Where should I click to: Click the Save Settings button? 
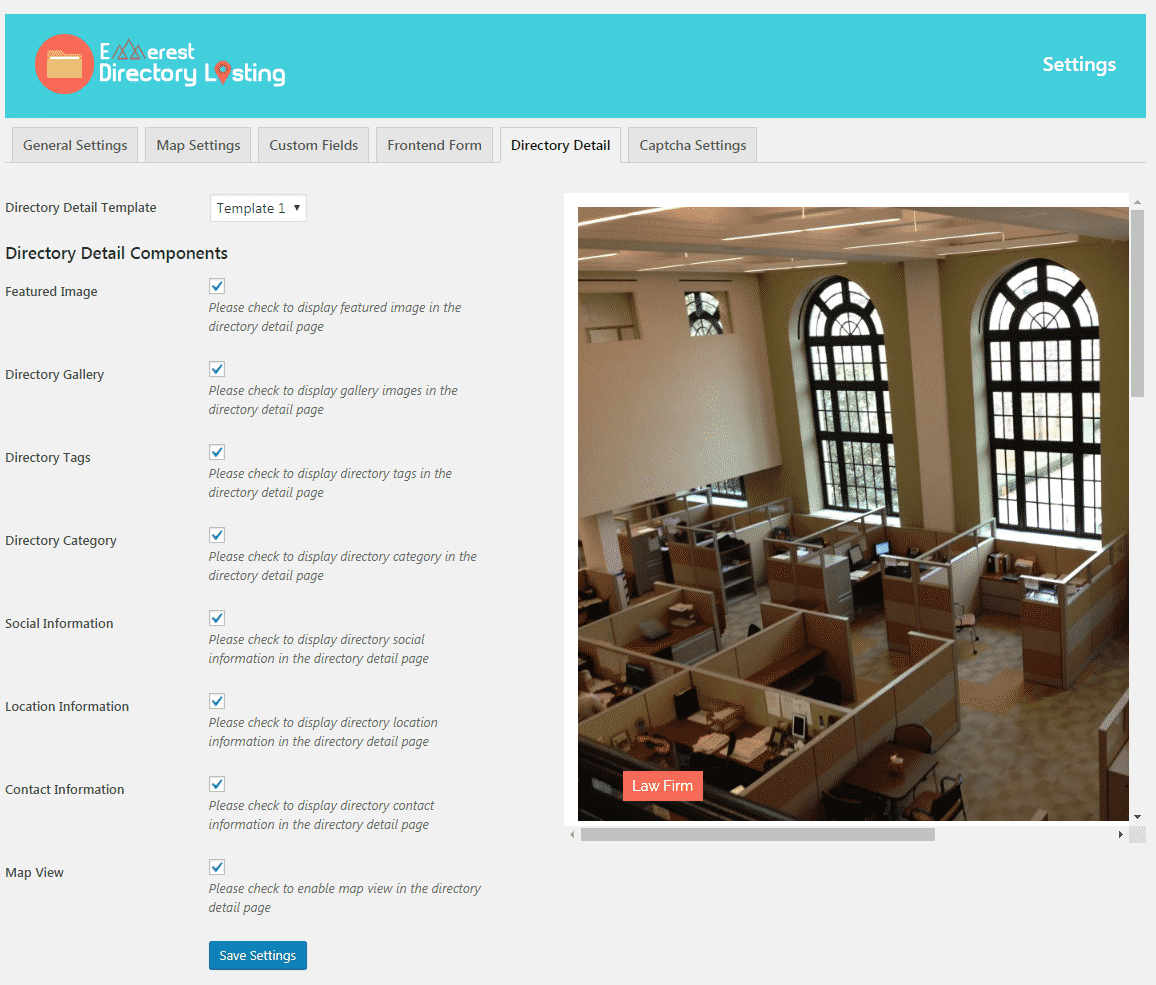pyautogui.click(x=257, y=956)
